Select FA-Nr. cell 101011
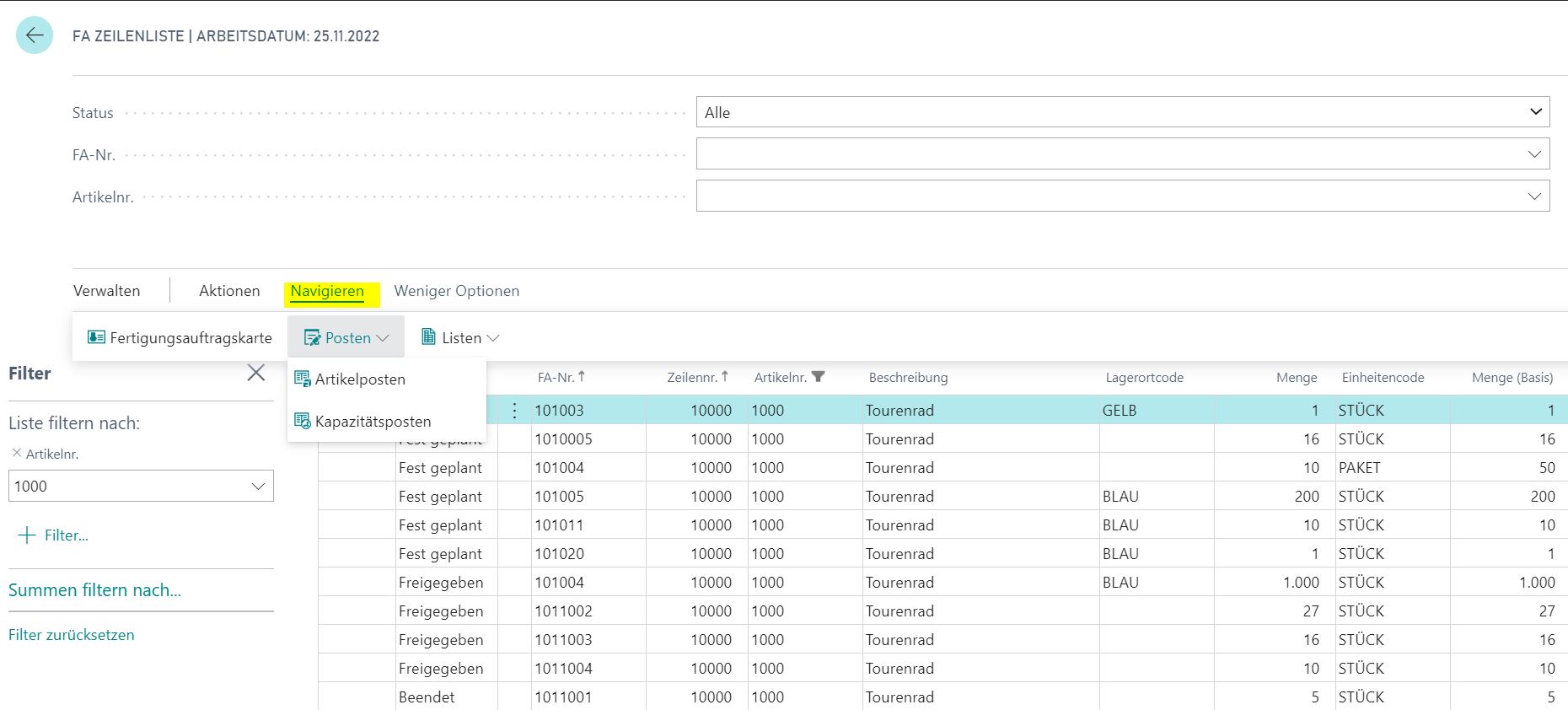The image size is (1568, 710). 588,525
